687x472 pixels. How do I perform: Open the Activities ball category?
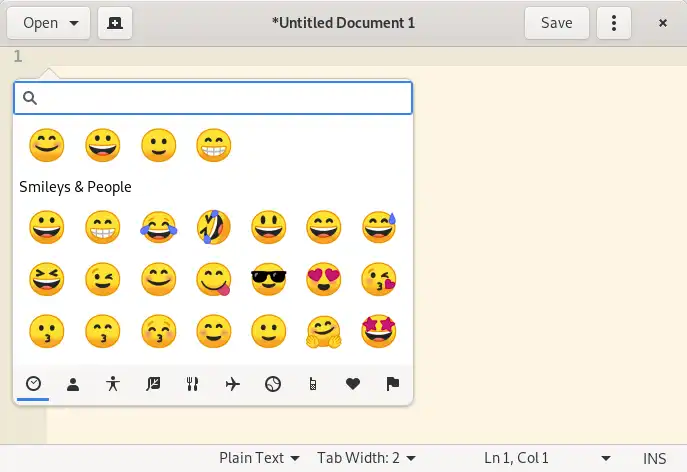tap(273, 384)
